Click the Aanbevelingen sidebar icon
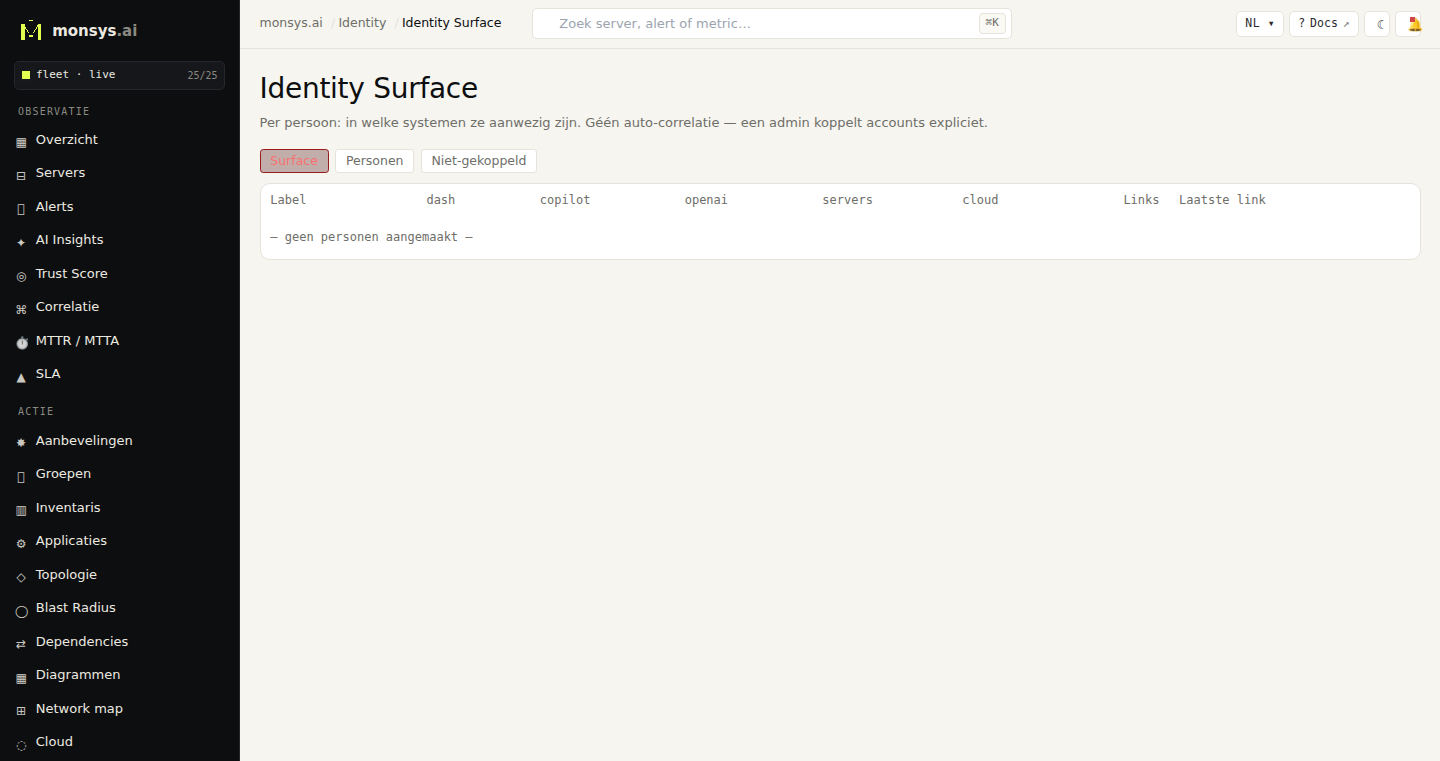The width and height of the screenshot is (1440, 761). click(21, 442)
